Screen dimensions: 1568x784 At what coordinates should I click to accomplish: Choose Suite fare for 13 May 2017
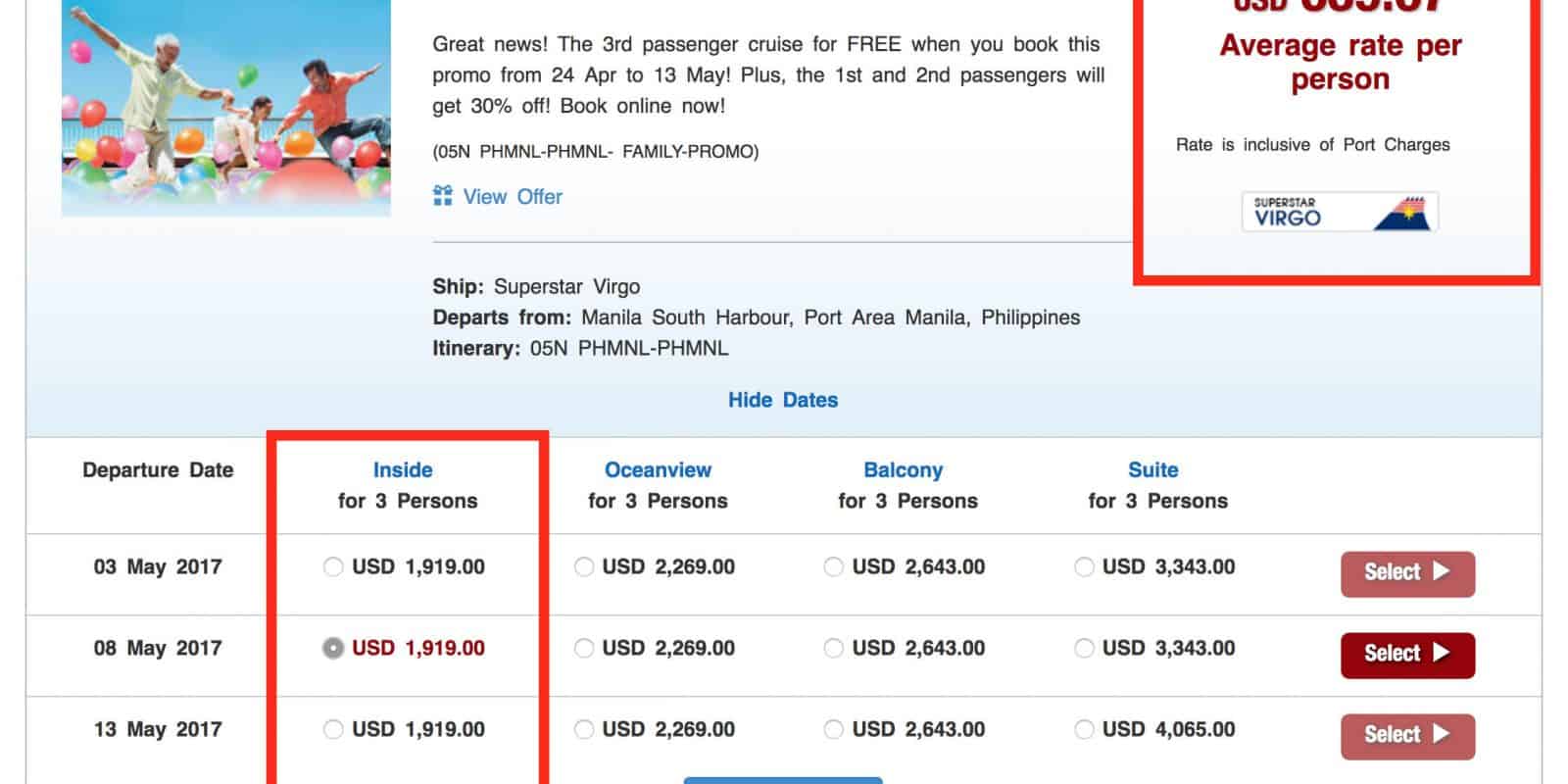pos(1084,730)
